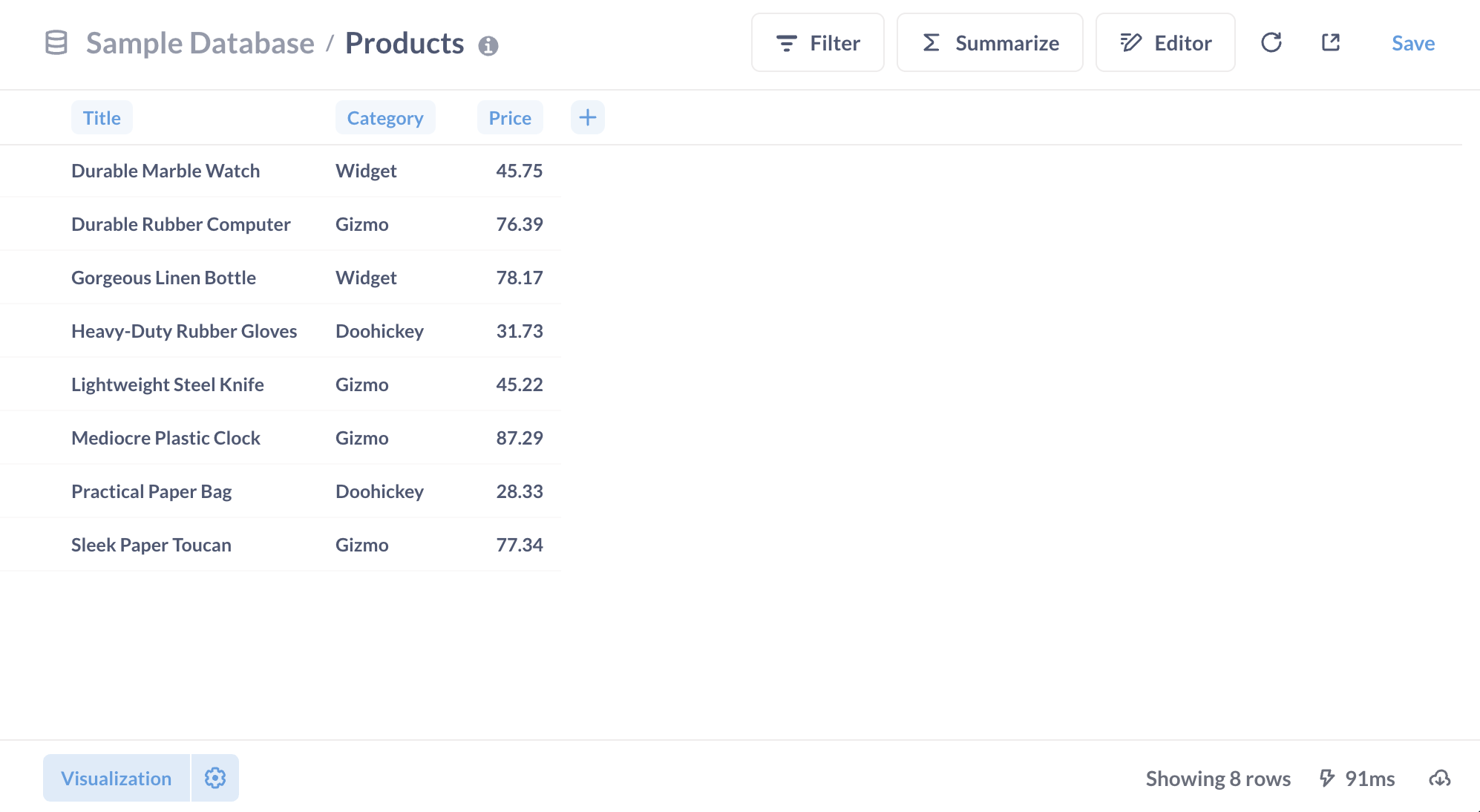This screenshot has height=812, width=1480.
Task: Add a new column with the plus button
Action: click(587, 117)
